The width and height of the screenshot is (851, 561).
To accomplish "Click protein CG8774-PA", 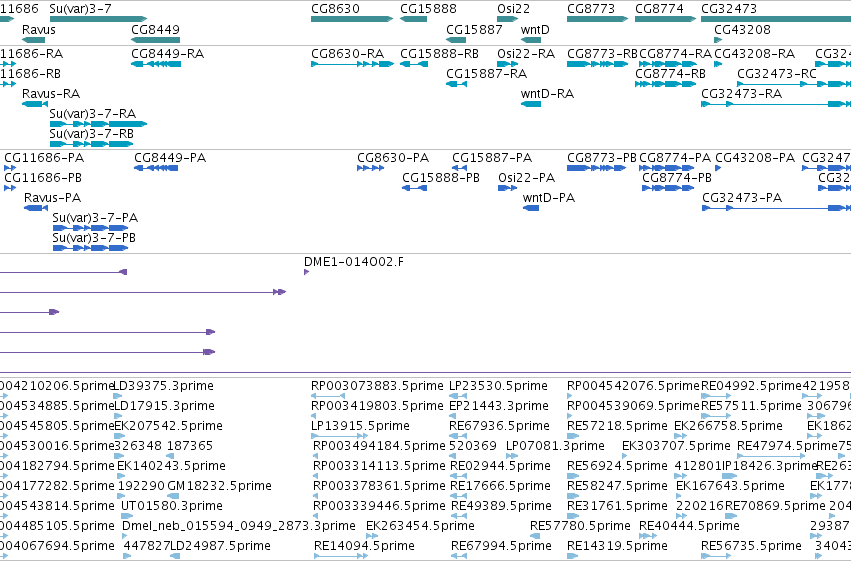I will tap(675, 158).
